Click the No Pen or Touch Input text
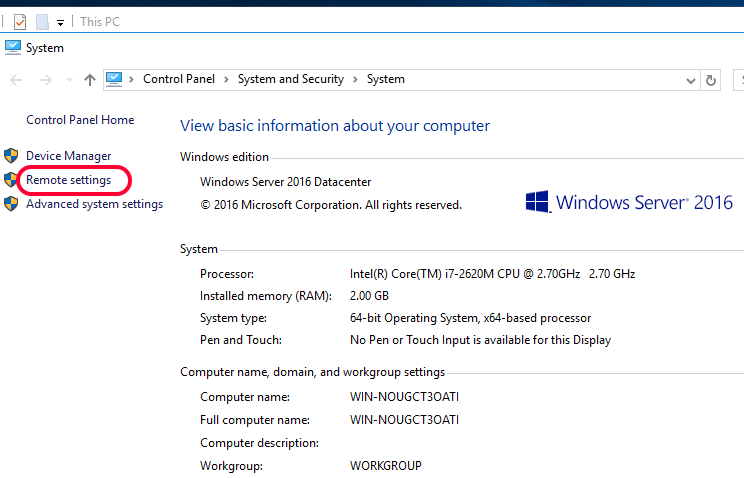Viewport: 744px width, 478px height. tap(480, 340)
